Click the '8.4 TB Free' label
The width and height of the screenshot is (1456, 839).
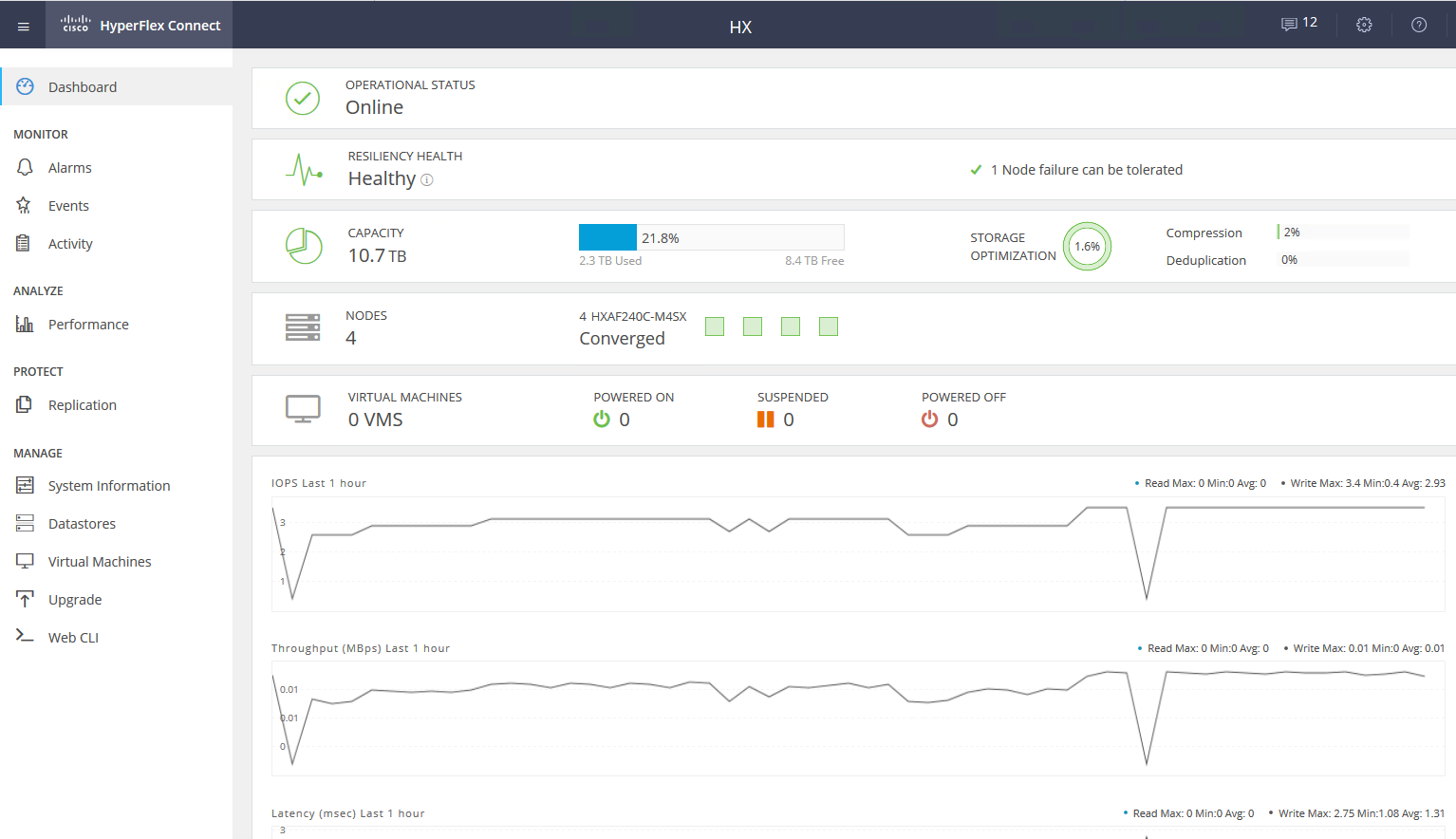(x=814, y=261)
